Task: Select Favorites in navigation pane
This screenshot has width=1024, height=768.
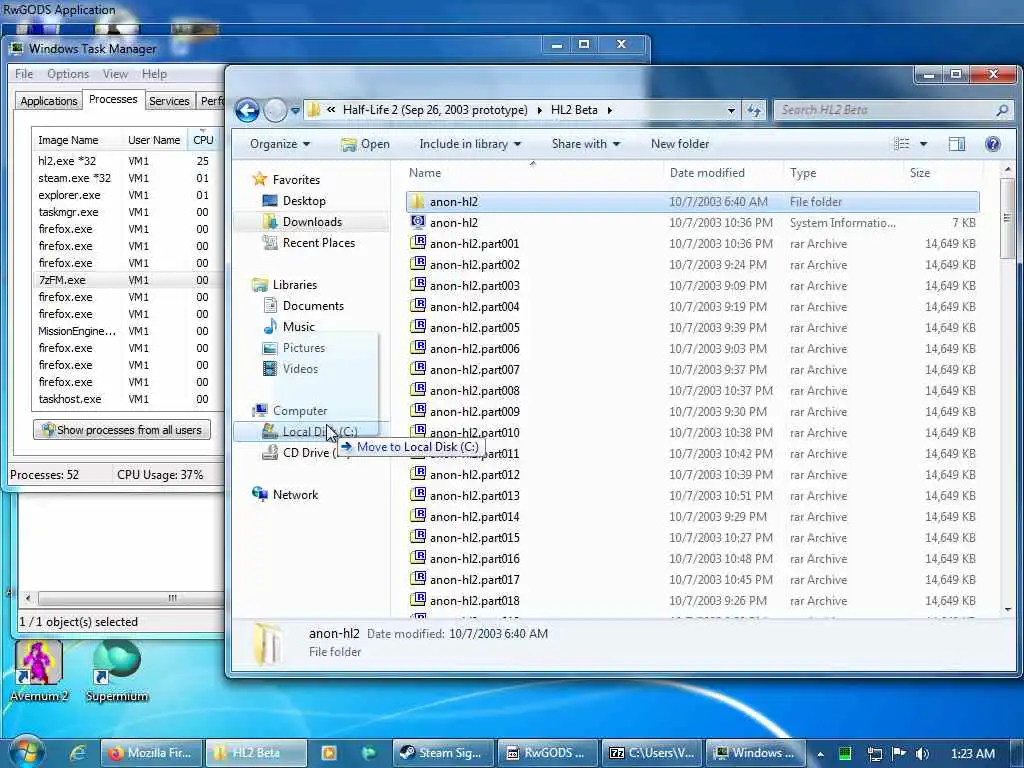Action: (296, 180)
